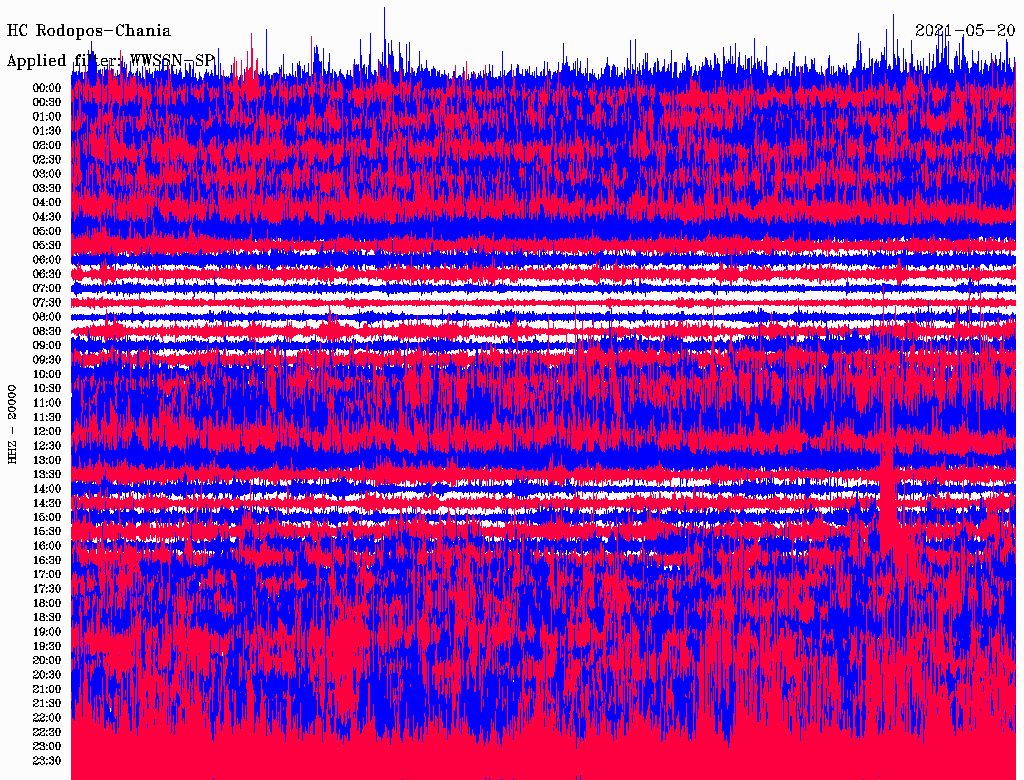Pick the 19:00 time row label

coord(47,632)
